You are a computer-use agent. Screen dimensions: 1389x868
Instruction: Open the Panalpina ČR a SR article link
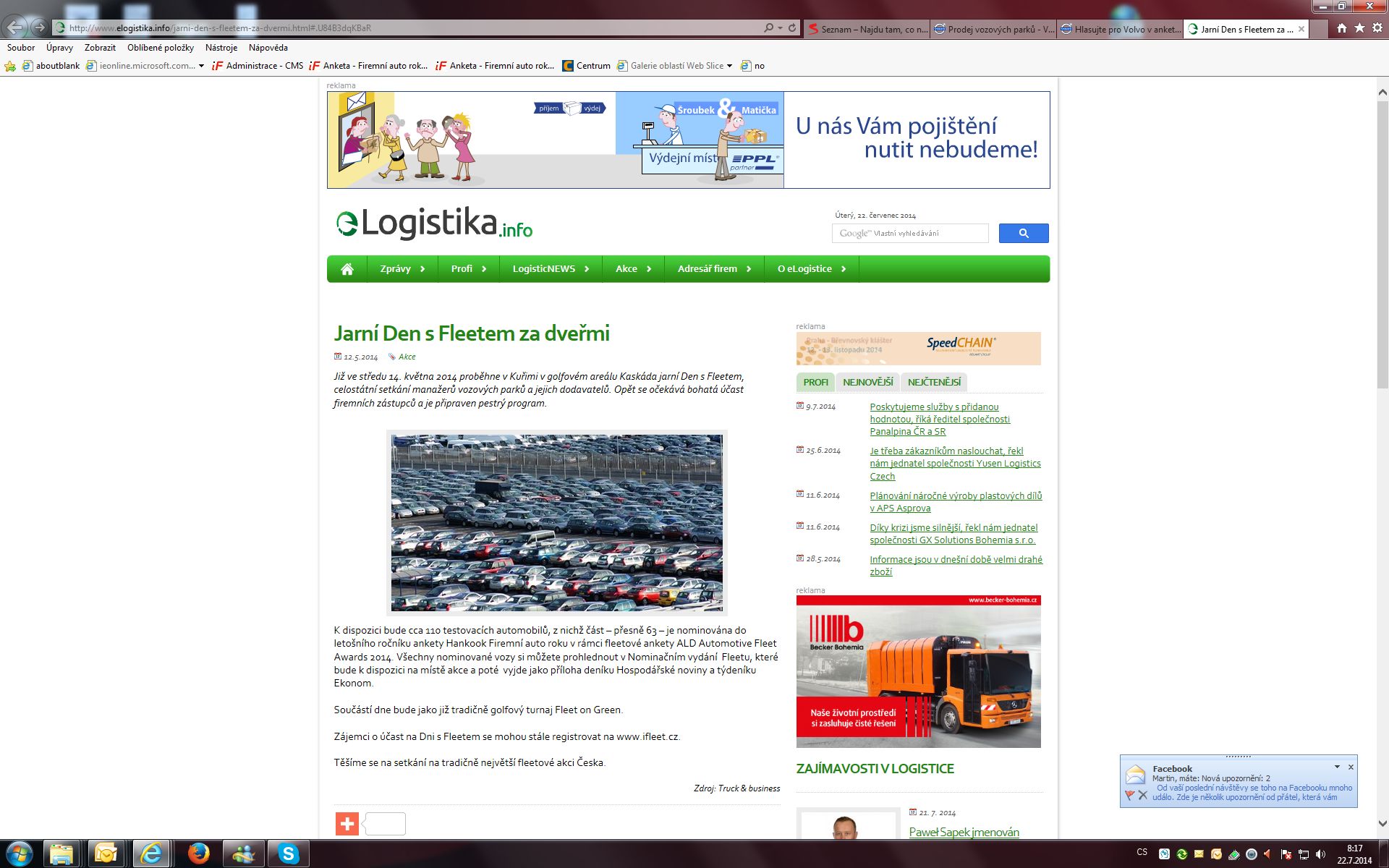click(x=940, y=419)
